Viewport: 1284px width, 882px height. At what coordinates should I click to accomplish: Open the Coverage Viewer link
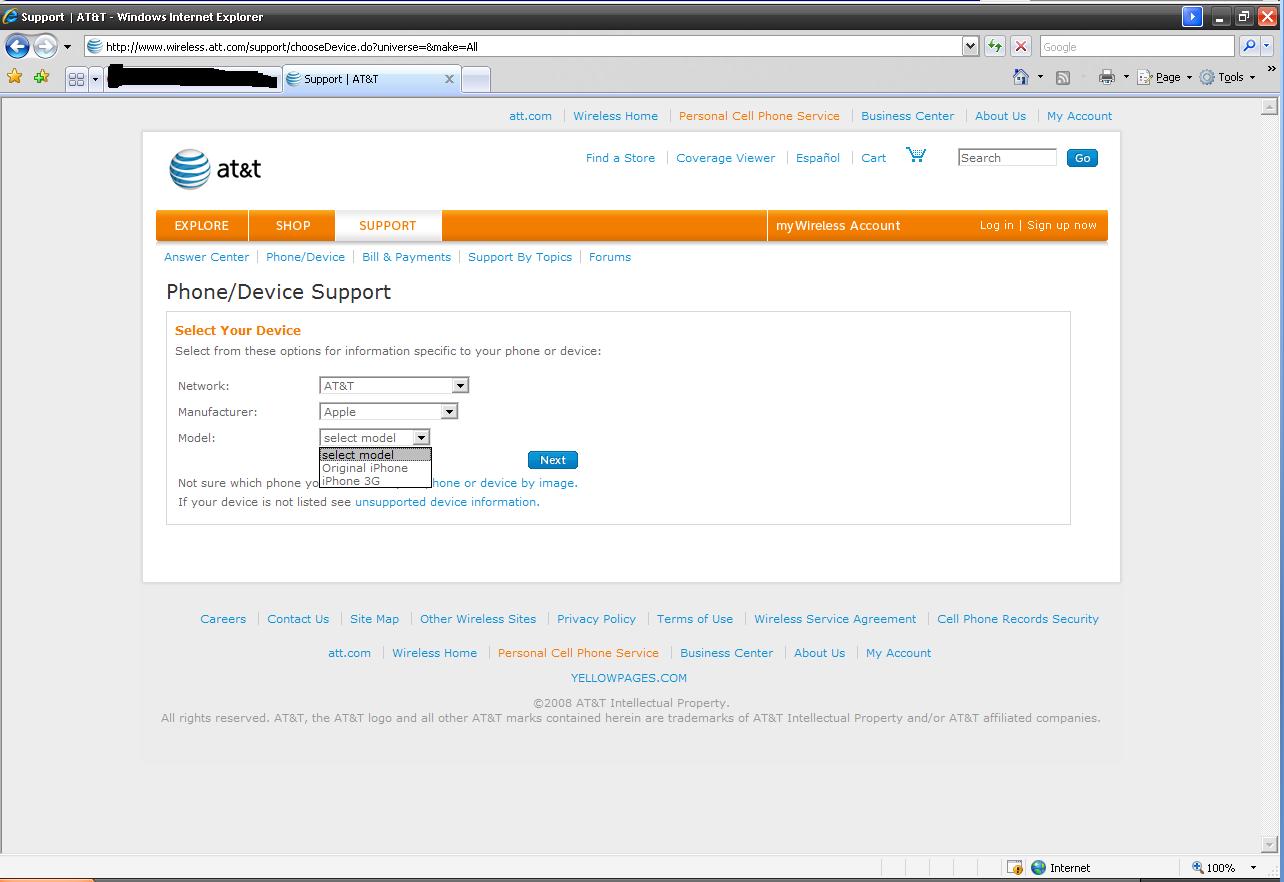725,158
